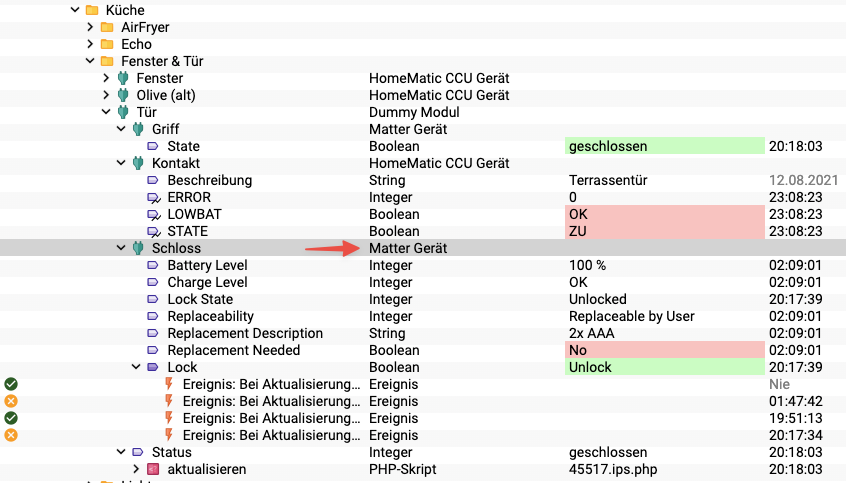Image resolution: width=846 pixels, height=483 pixels.
Task: Toggle the orange status icon on the 20:17:34 event row
Action: 10,435
